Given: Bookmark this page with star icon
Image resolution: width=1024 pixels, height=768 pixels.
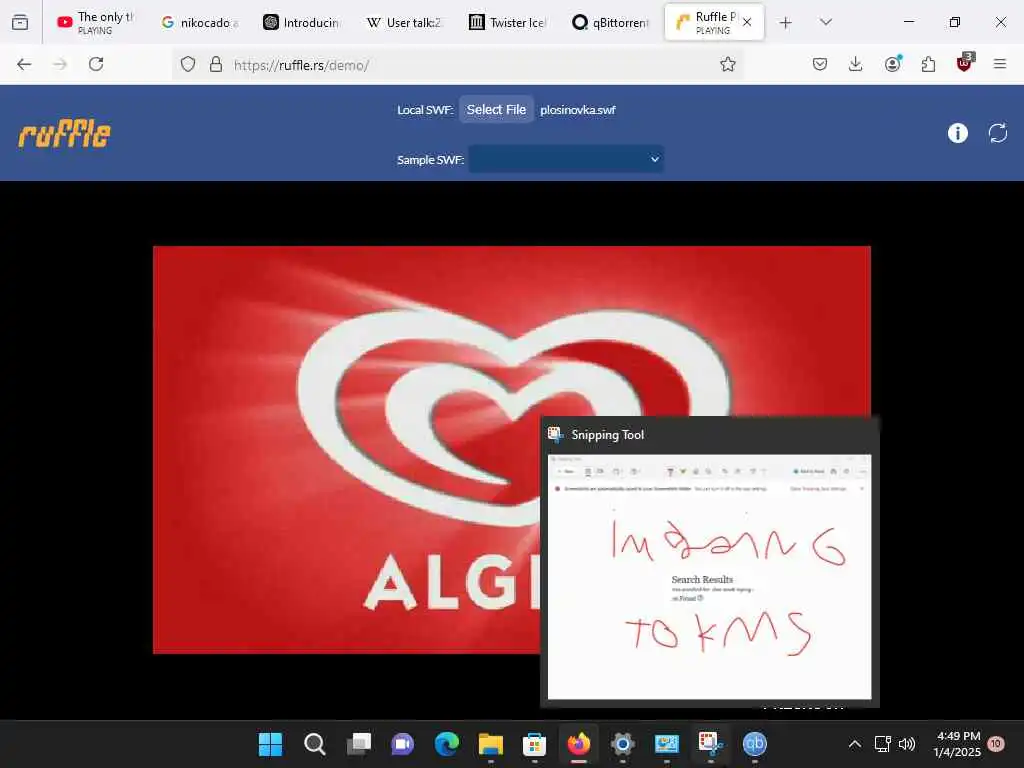Looking at the screenshot, I should (x=728, y=64).
